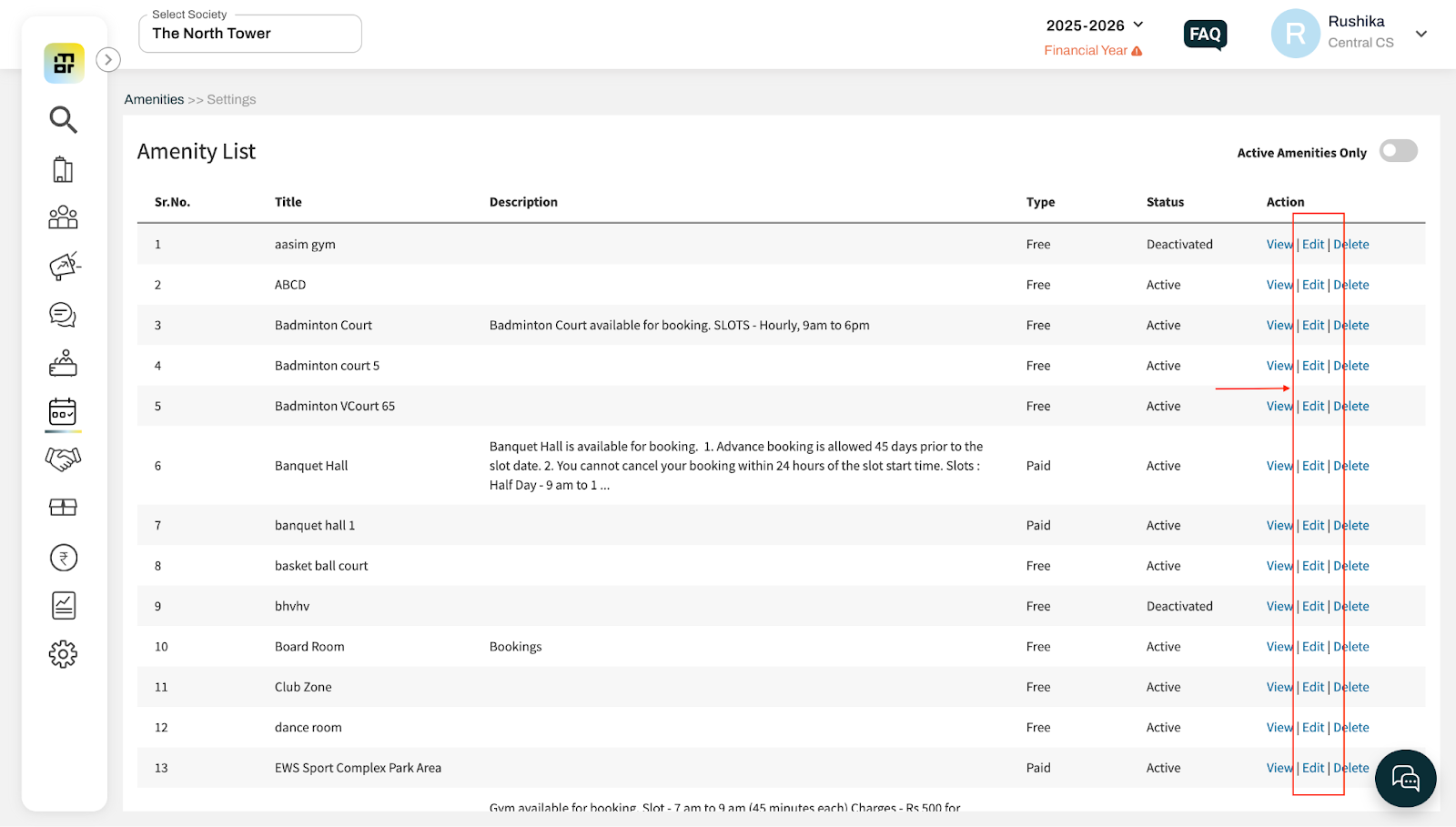1456x827 pixels.
Task: Select the Banquet Hall title cell
Action: pos(311,466)
